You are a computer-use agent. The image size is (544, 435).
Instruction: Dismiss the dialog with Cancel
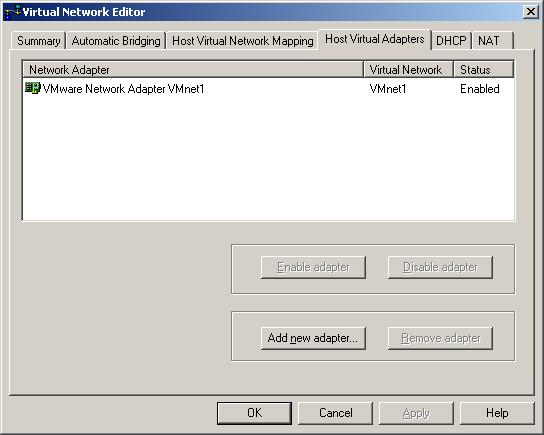[335, 413]
